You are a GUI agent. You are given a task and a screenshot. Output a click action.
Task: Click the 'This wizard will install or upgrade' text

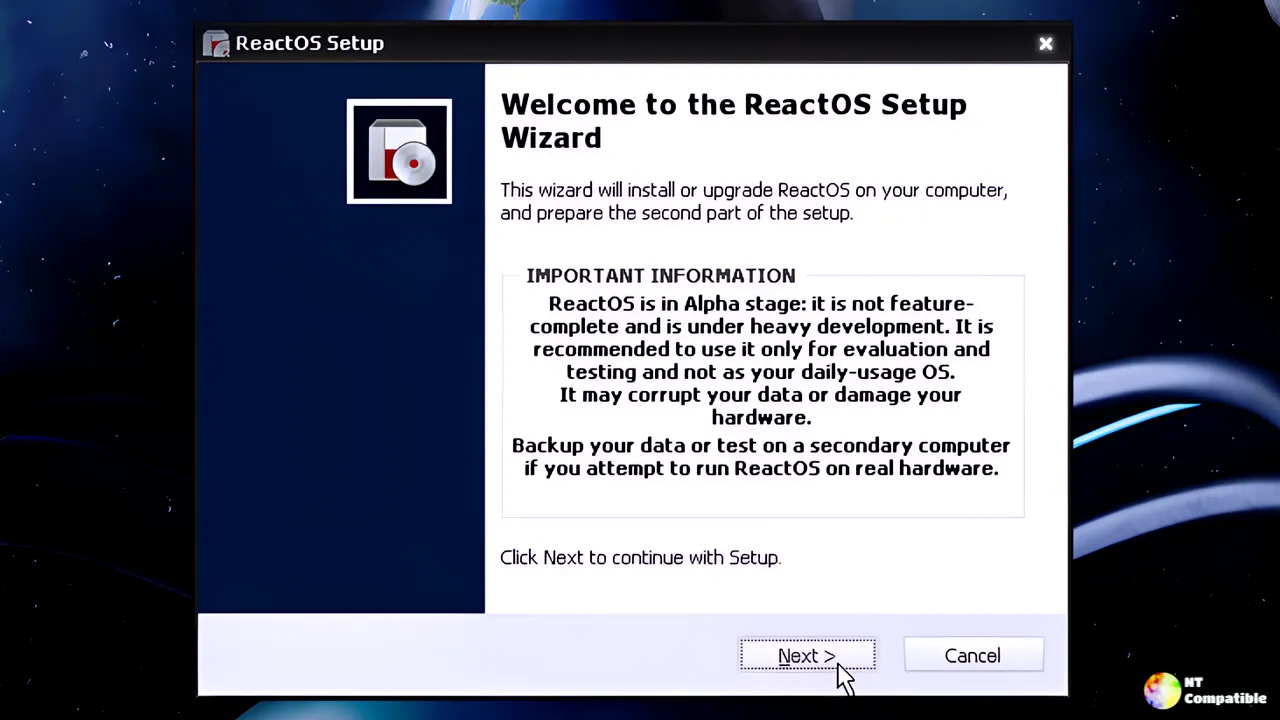tap(754, 201)
